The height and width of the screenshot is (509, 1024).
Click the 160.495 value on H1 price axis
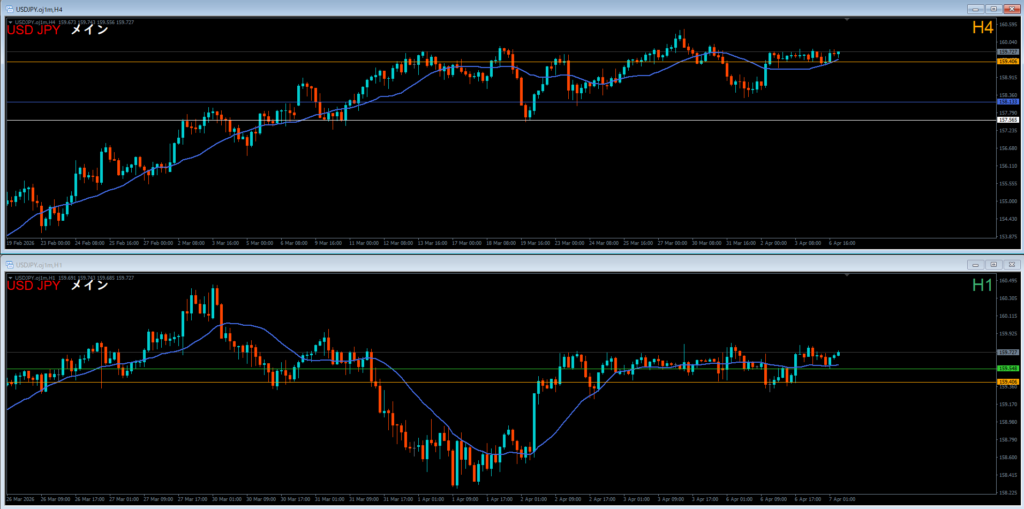pos(1007,281)
